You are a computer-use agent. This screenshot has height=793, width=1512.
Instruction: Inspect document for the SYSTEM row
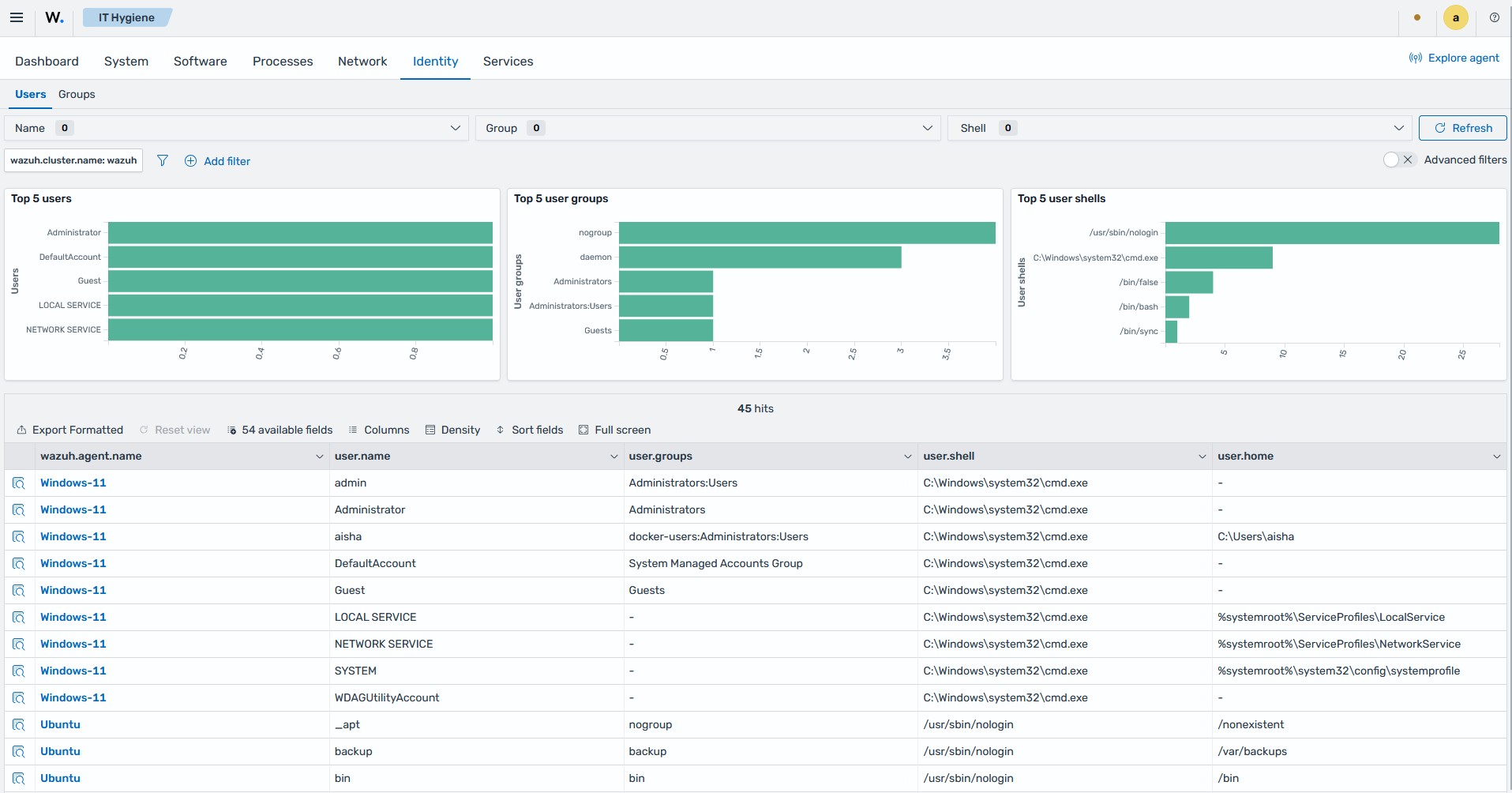[19, 671]
